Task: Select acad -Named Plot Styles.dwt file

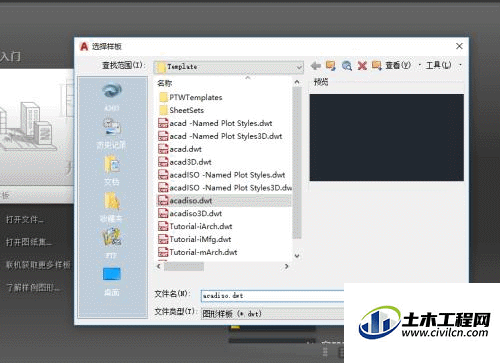Action: [x=215, y=123]
